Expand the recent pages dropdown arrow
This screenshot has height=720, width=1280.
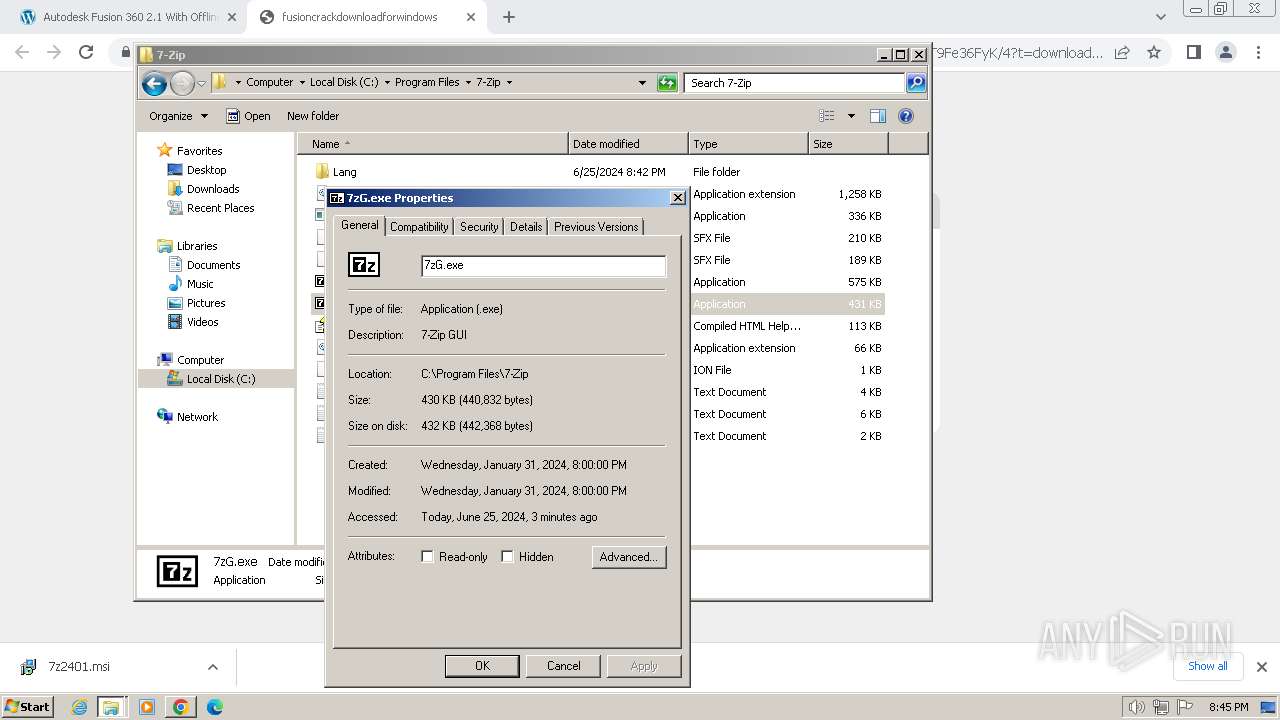pos(201,83)
